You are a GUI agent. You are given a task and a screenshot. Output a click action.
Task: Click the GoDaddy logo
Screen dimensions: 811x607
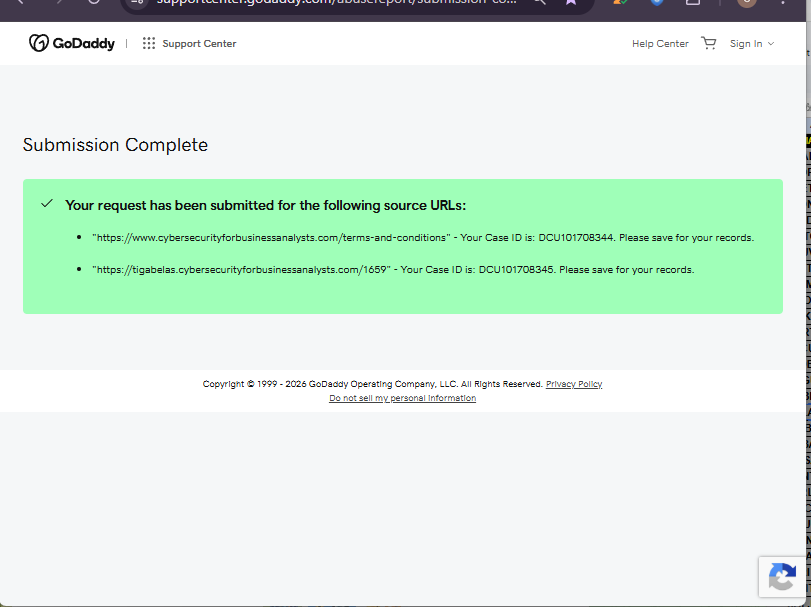pyautogui.click(x=72, y=43)
